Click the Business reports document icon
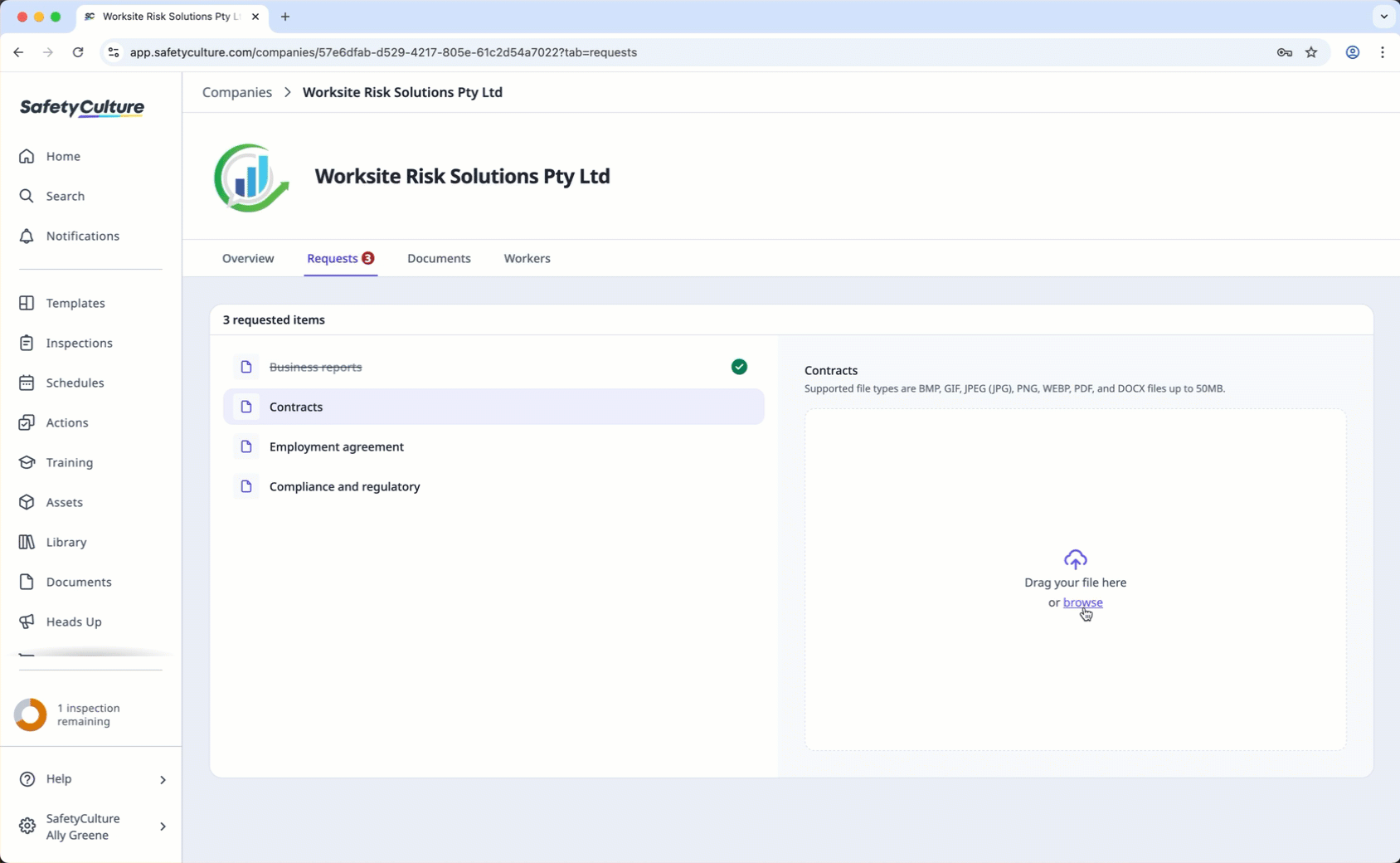Image resolution: width=1400 pixels, height=863 pixels. [246, 367]
